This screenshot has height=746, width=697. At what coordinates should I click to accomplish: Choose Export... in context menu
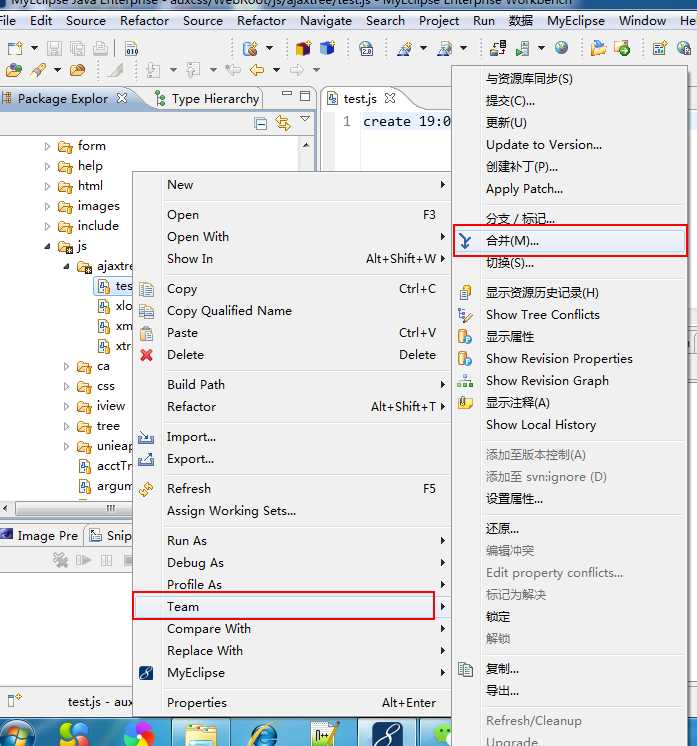click(x=291, y=459)
